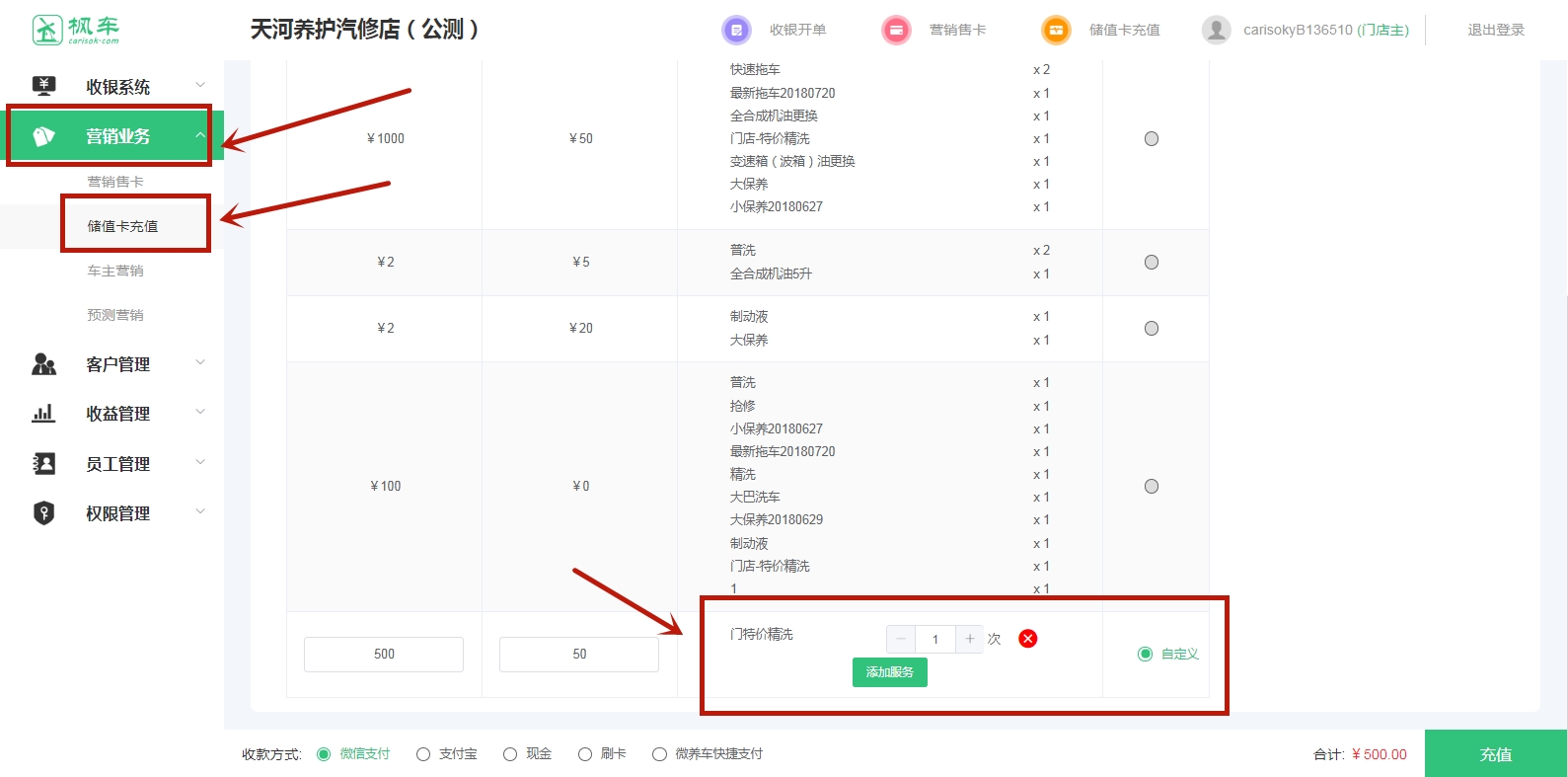Click the user avatar icon
The height and width of the screenshot is (777, 1568).
(x=1216, y=31)
